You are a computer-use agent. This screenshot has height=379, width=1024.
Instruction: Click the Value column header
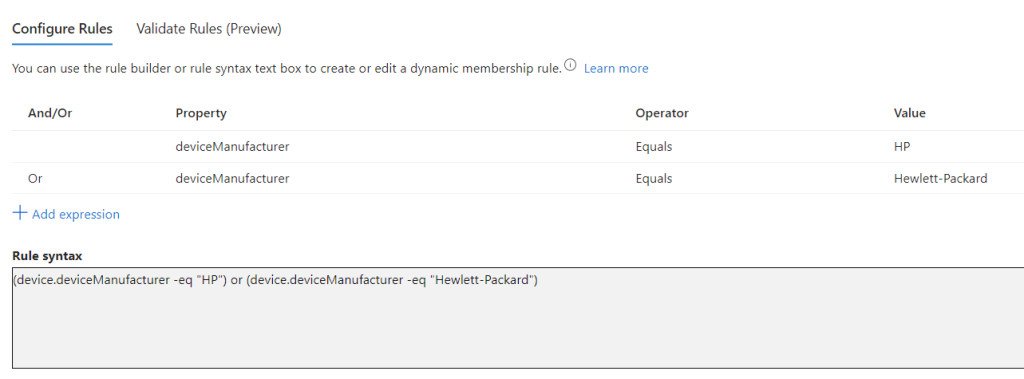(910, 113)
